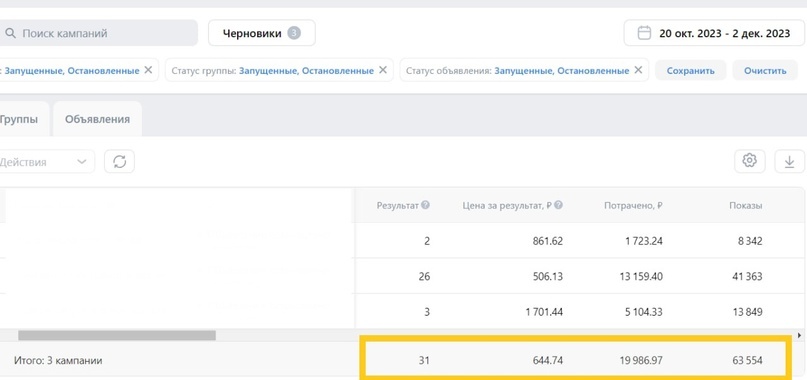This screenshot has height=380, width=807.
Task: Click the Итого: 3 кампании label
Action: (x=58, y=360)
